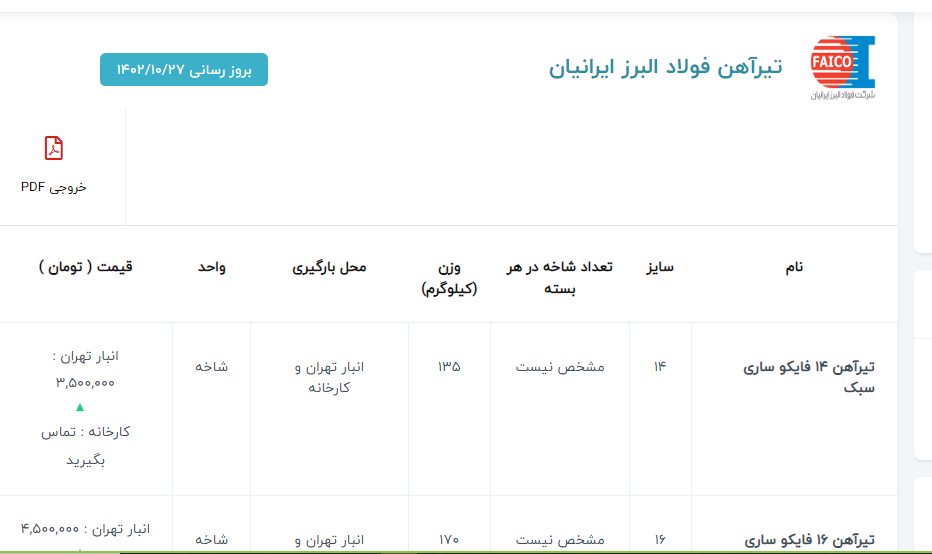The width and height of the screenshot is (932, 554).
Task: Click the green price increase arrow
Action: [x=80, y=407]
